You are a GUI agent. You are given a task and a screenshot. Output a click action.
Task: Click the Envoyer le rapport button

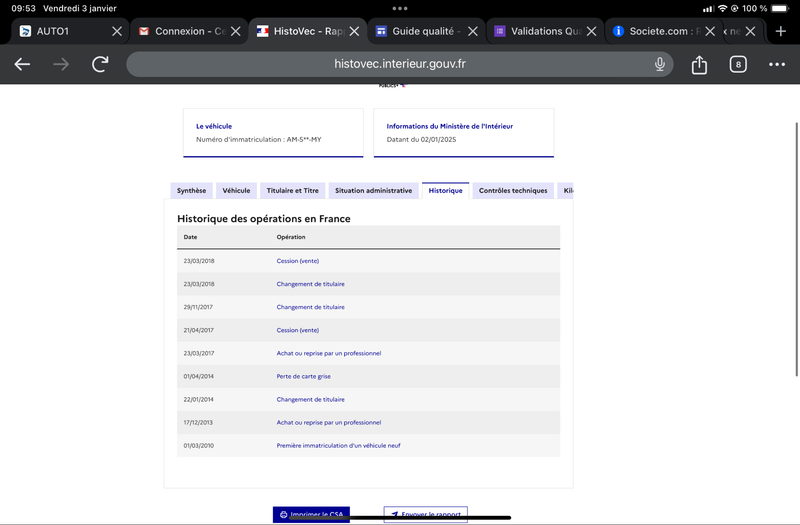pos(426,514)
